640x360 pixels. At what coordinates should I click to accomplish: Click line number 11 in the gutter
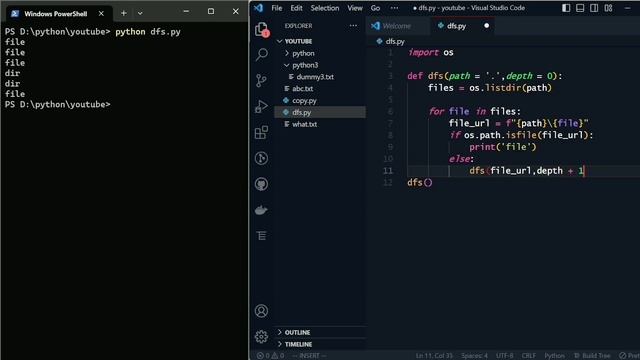(387, 171)
